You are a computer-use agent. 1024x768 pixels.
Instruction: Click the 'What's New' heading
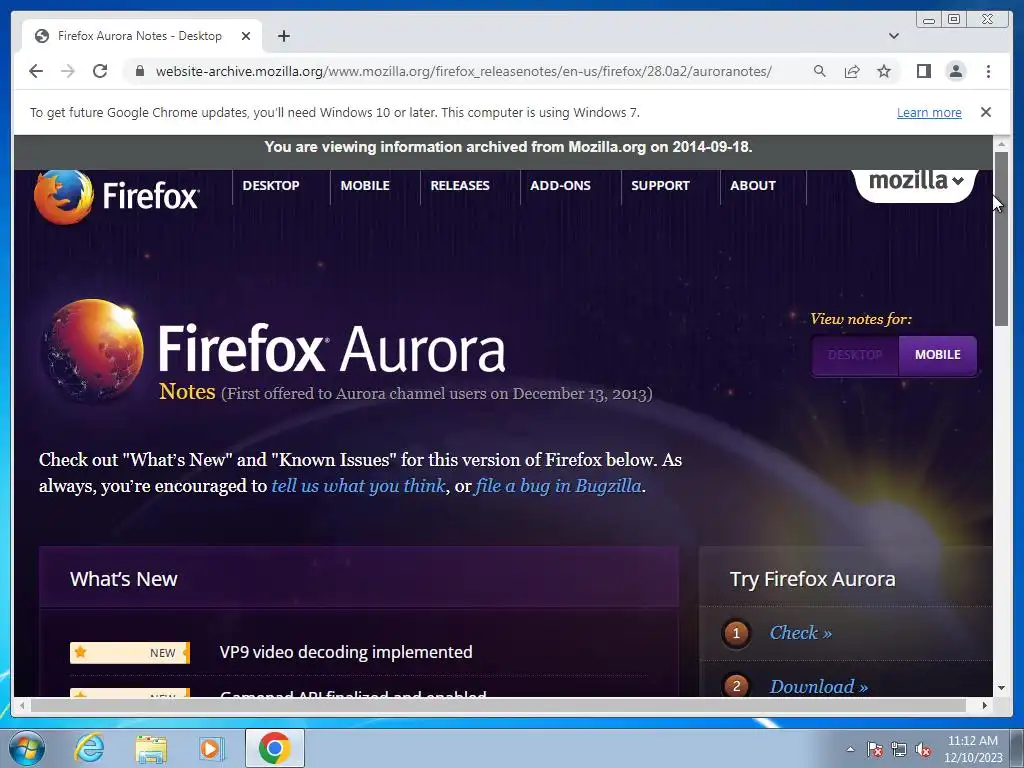click(123, 579)
